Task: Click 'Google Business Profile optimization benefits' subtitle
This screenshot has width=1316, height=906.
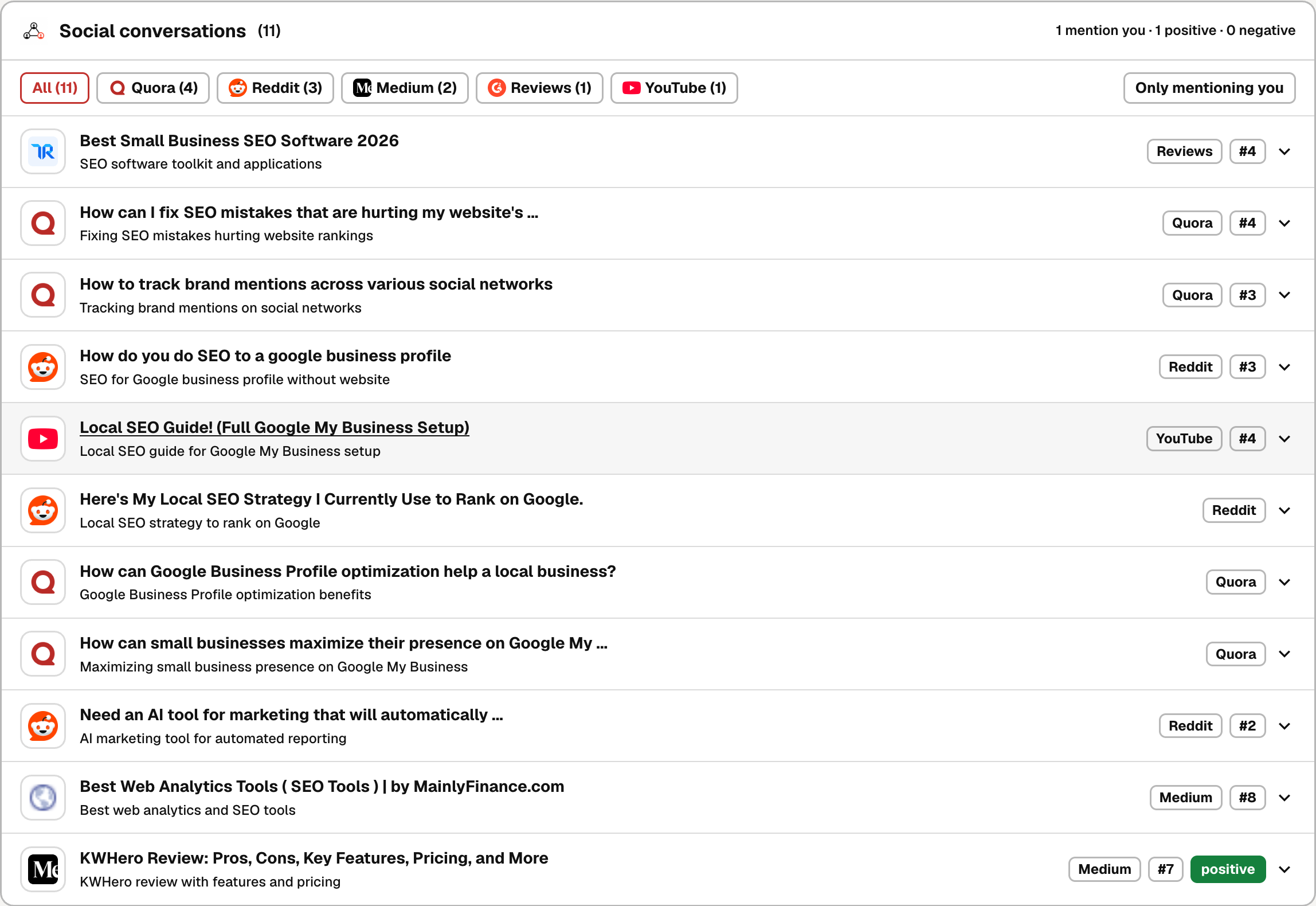Action: pyautogui.click(x=225, y=595)
